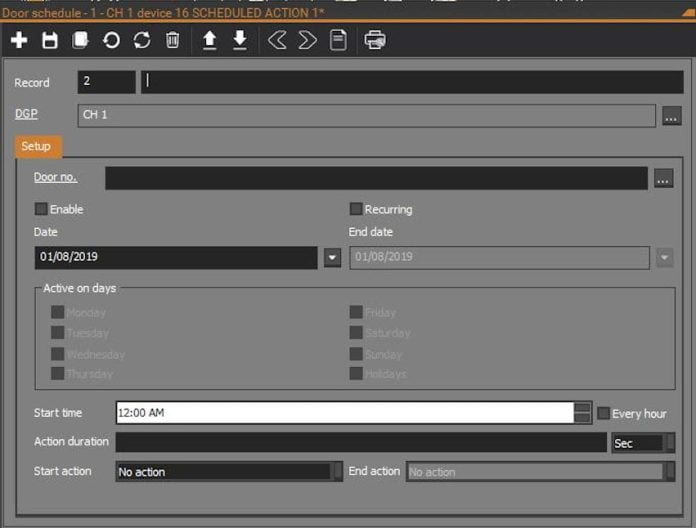
Task: Tick the Enable checkbox
Action: coord(41,209)
